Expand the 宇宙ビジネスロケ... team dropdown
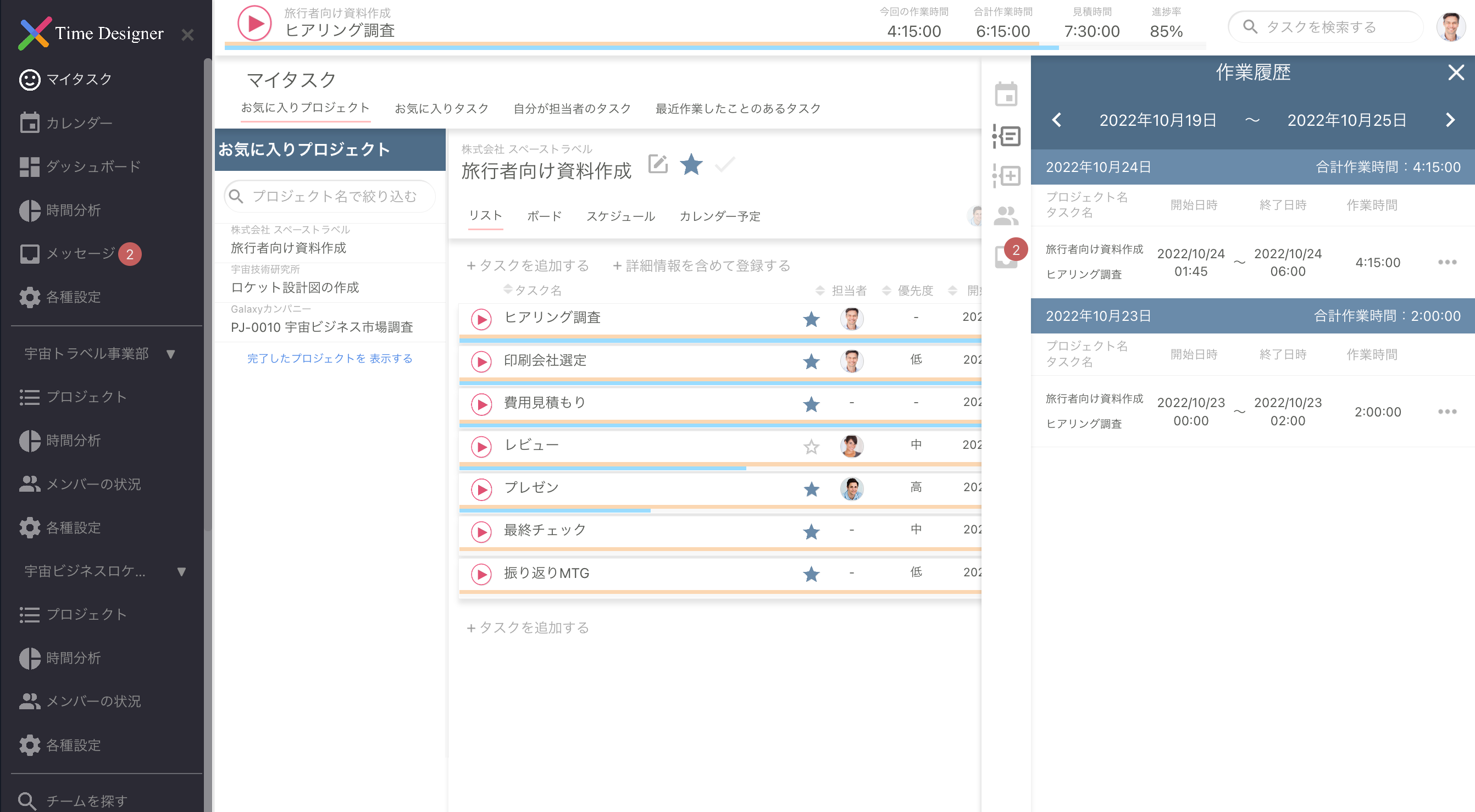 point(181,571)
